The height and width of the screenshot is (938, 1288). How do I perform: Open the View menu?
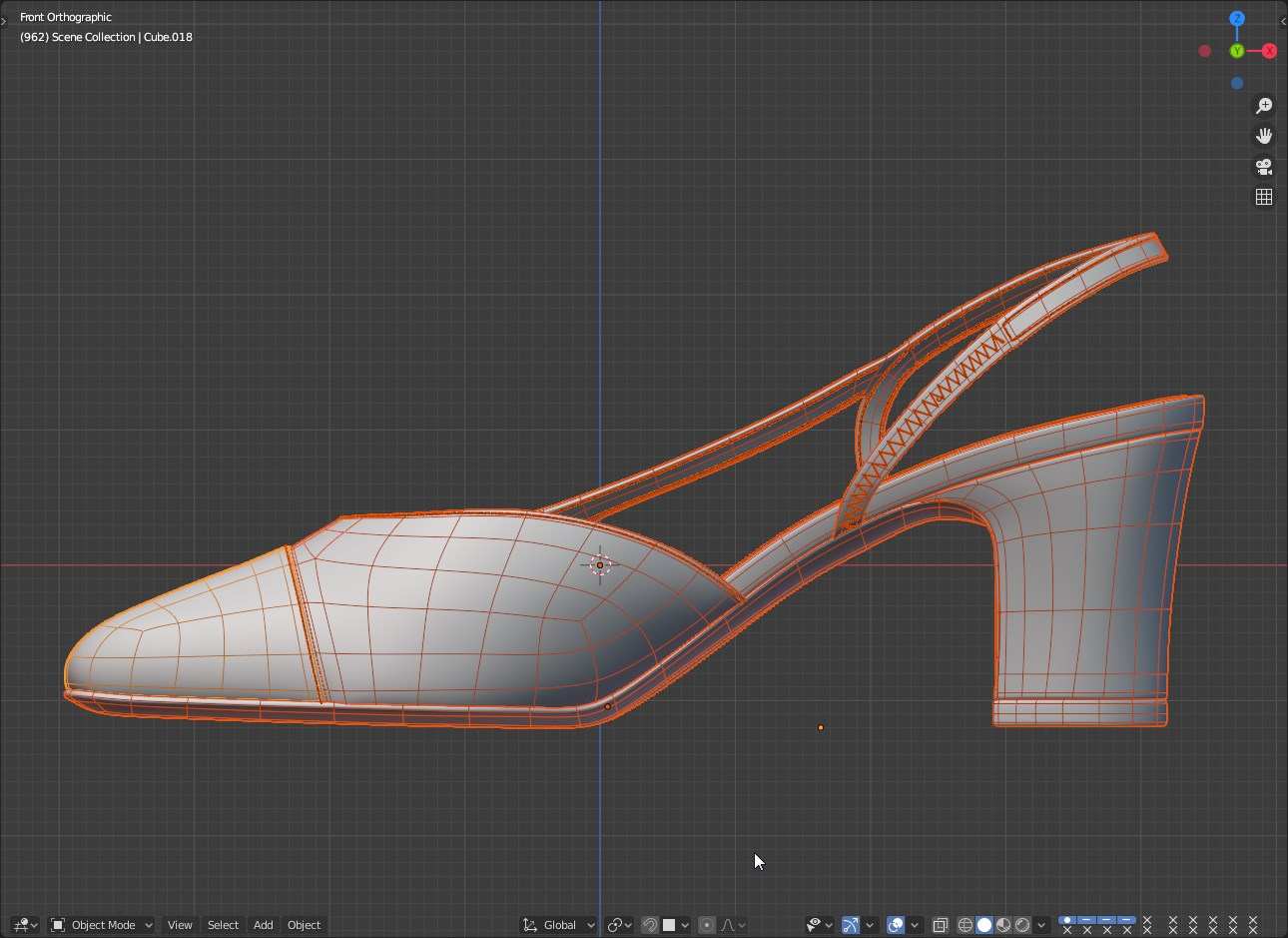tap(180, 925)
